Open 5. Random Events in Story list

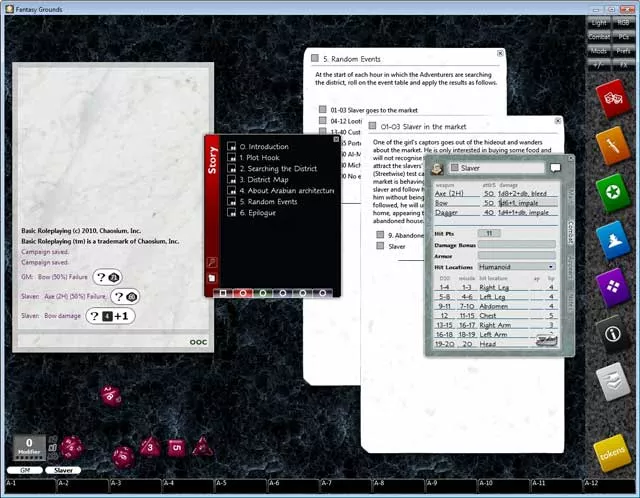pyautogui.click(x=269, y=201)
